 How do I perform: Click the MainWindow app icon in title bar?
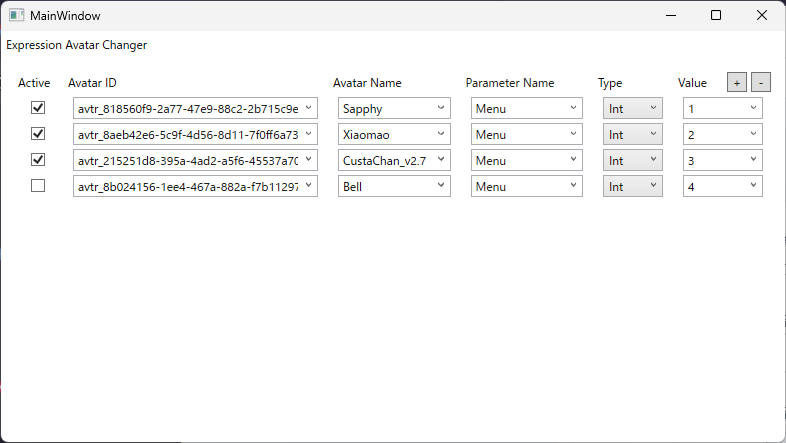tap(17, 16)
